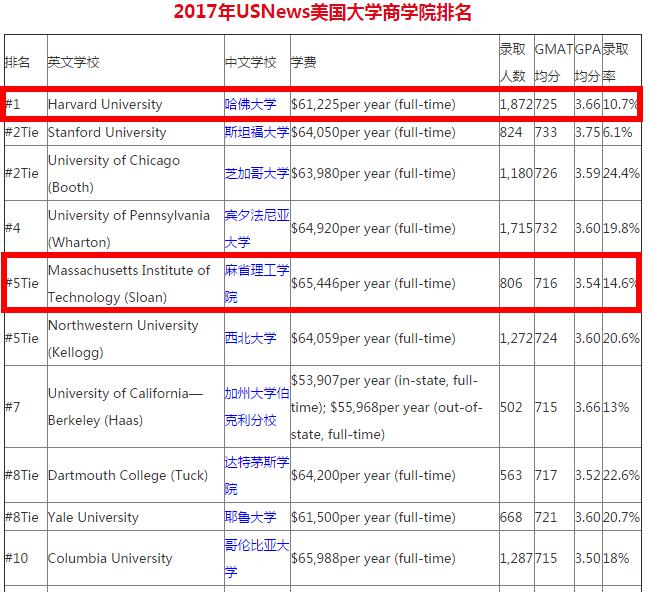Select the Yale University cell

tap(136, 517)
